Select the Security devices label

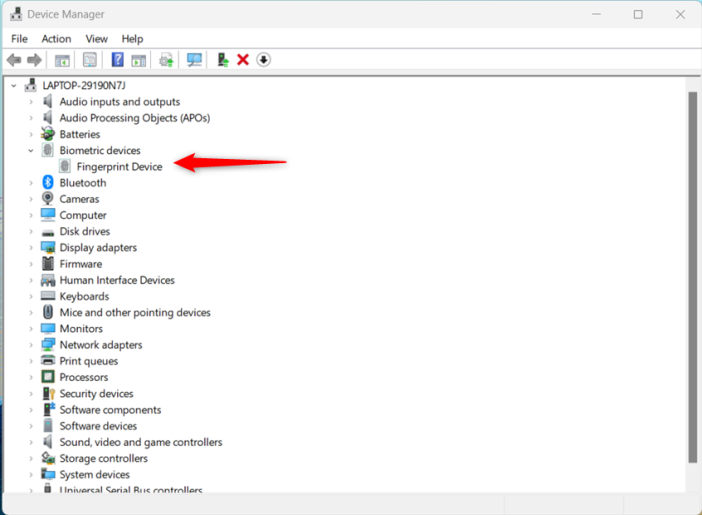pos(96,393)
